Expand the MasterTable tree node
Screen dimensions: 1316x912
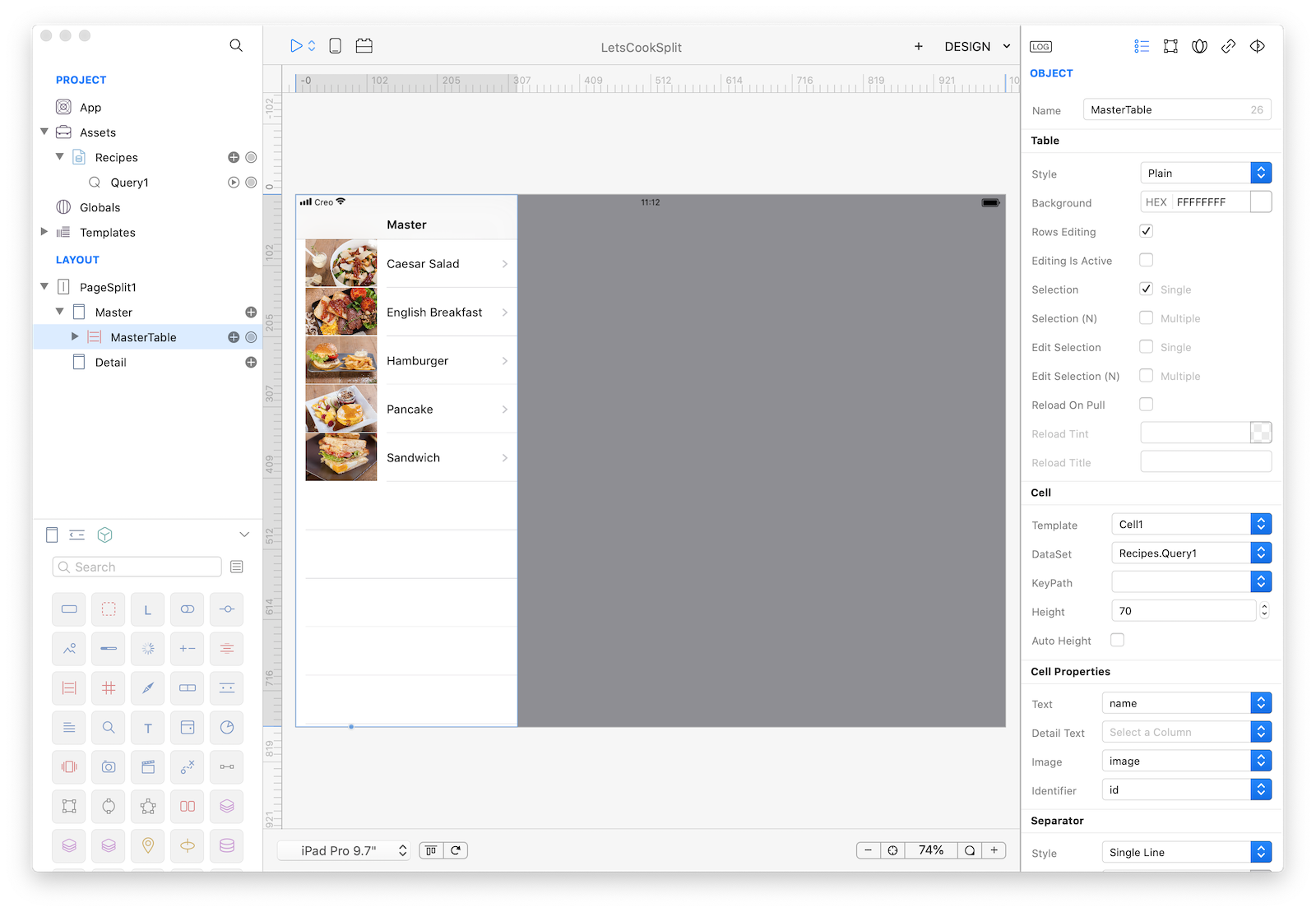coord(75,336)
